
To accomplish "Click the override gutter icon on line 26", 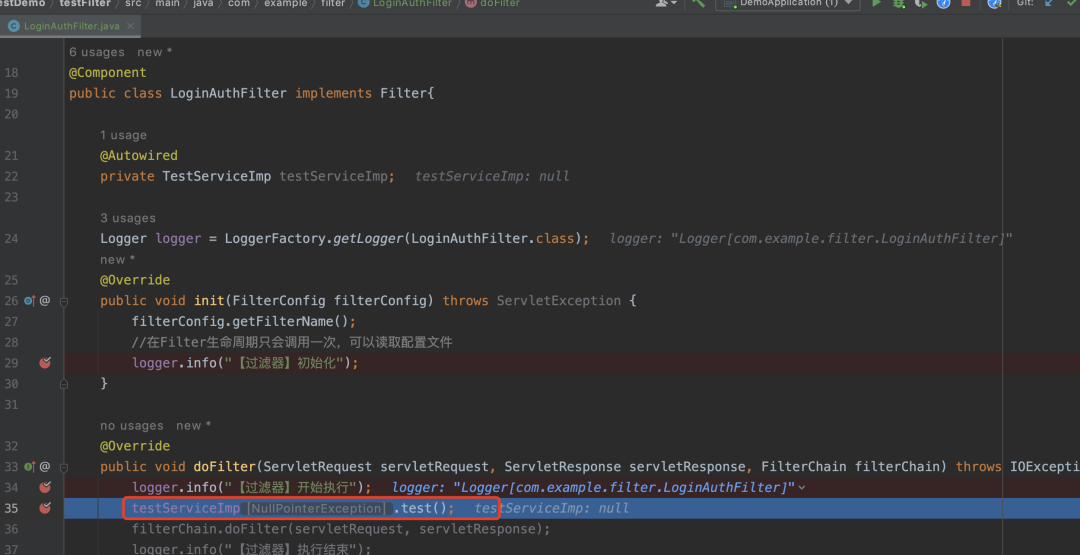I will [x=29, y=301].
